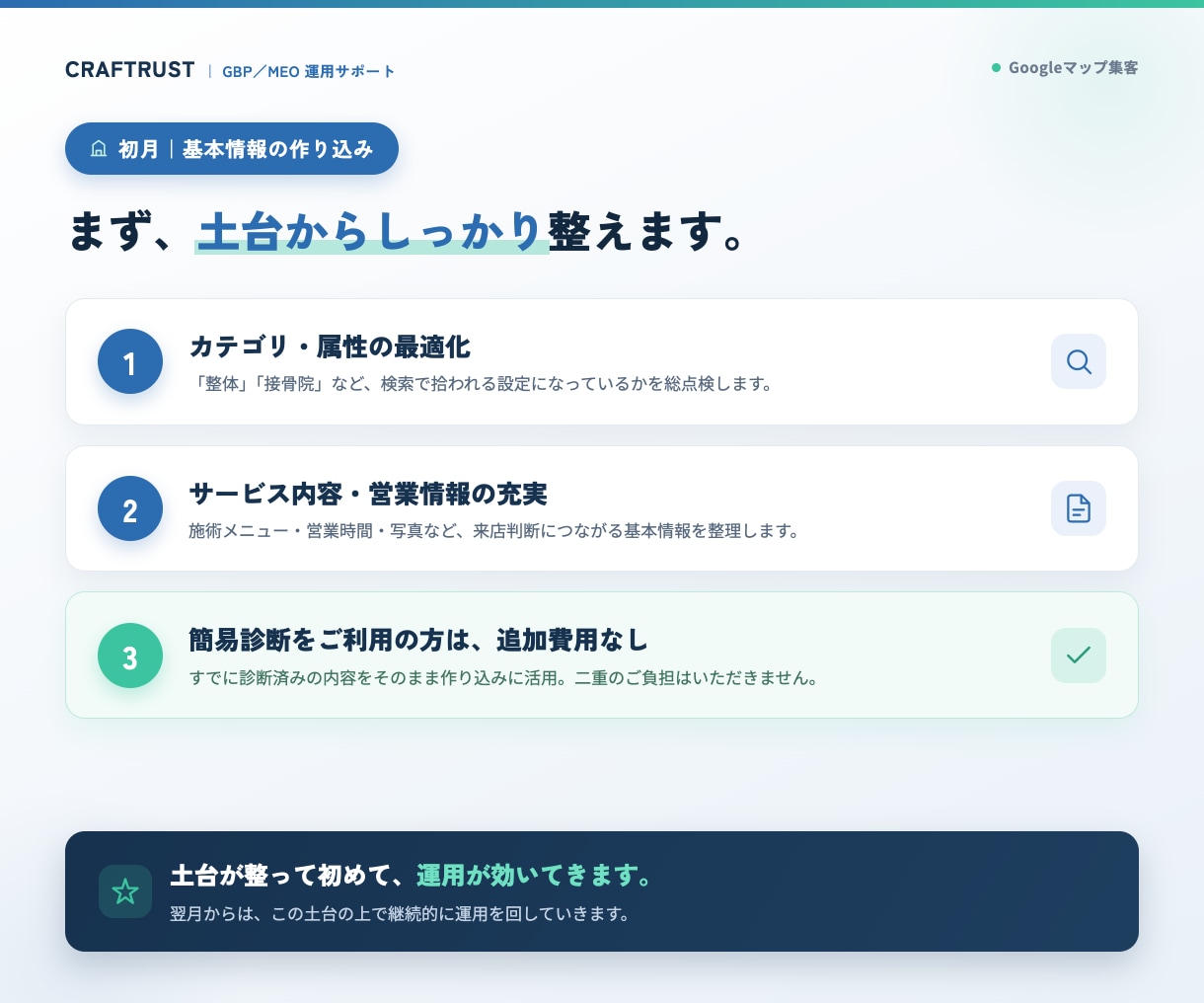The width and height of the screenshot is (1204, 1003).
Task: Click the number 1 circle badge
Action: pyautogui.click(x=130, y=361)
